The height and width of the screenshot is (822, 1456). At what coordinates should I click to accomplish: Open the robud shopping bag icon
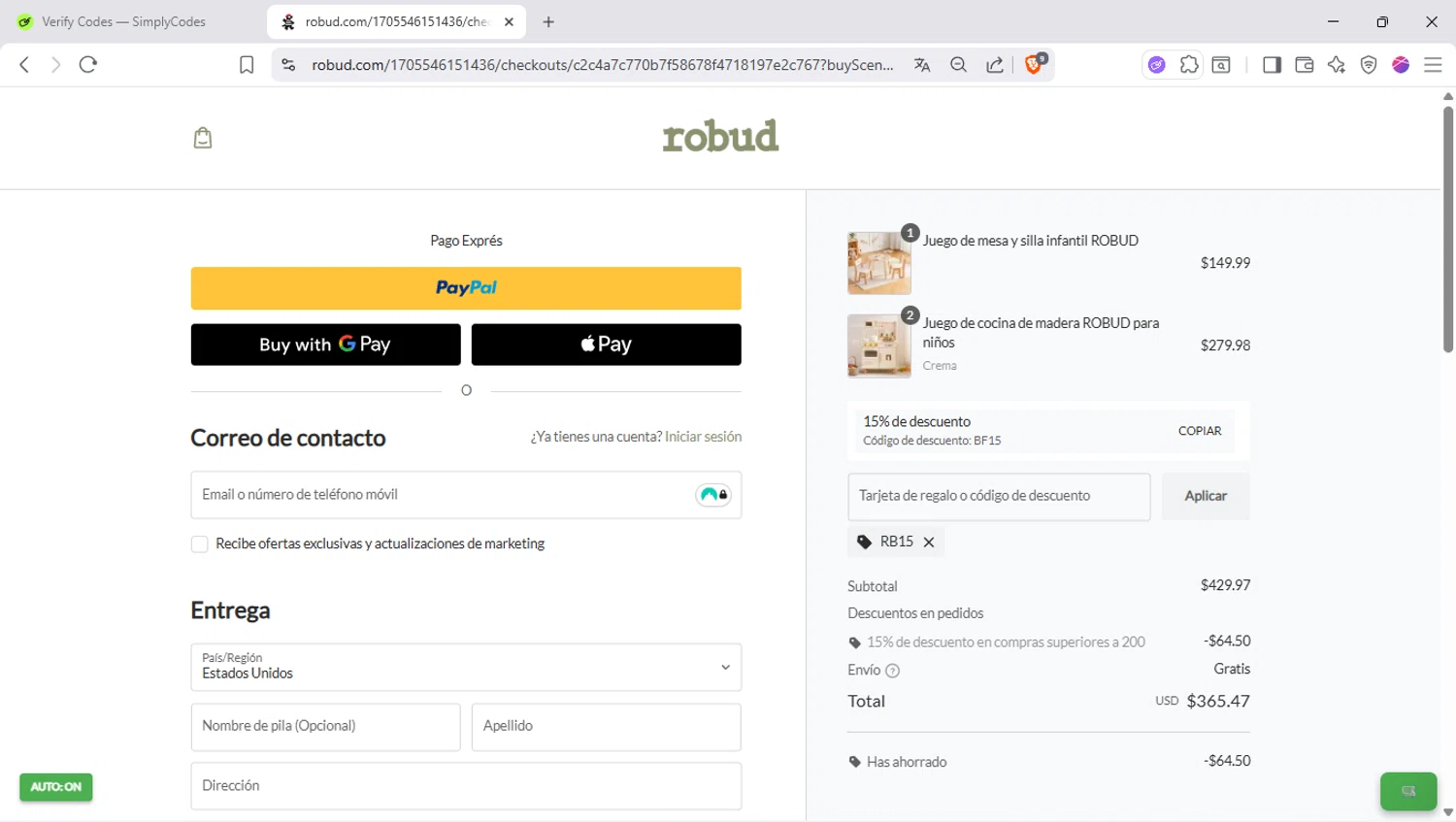(203, 138)
